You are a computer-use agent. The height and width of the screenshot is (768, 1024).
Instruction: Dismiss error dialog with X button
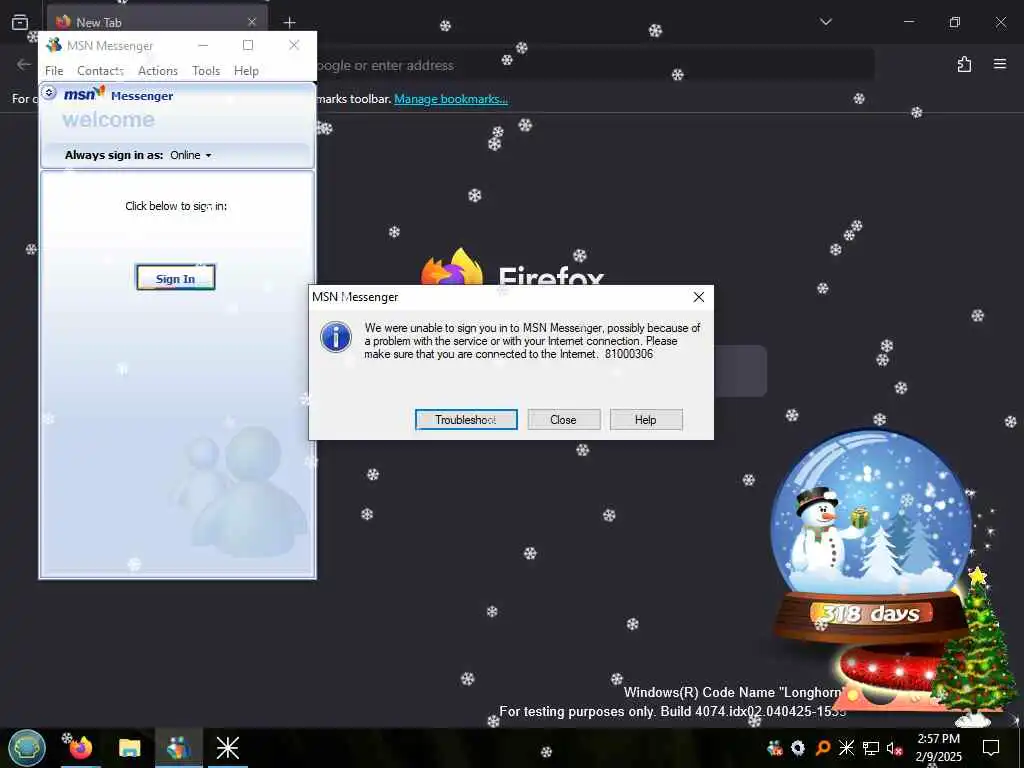pos(699,297)
